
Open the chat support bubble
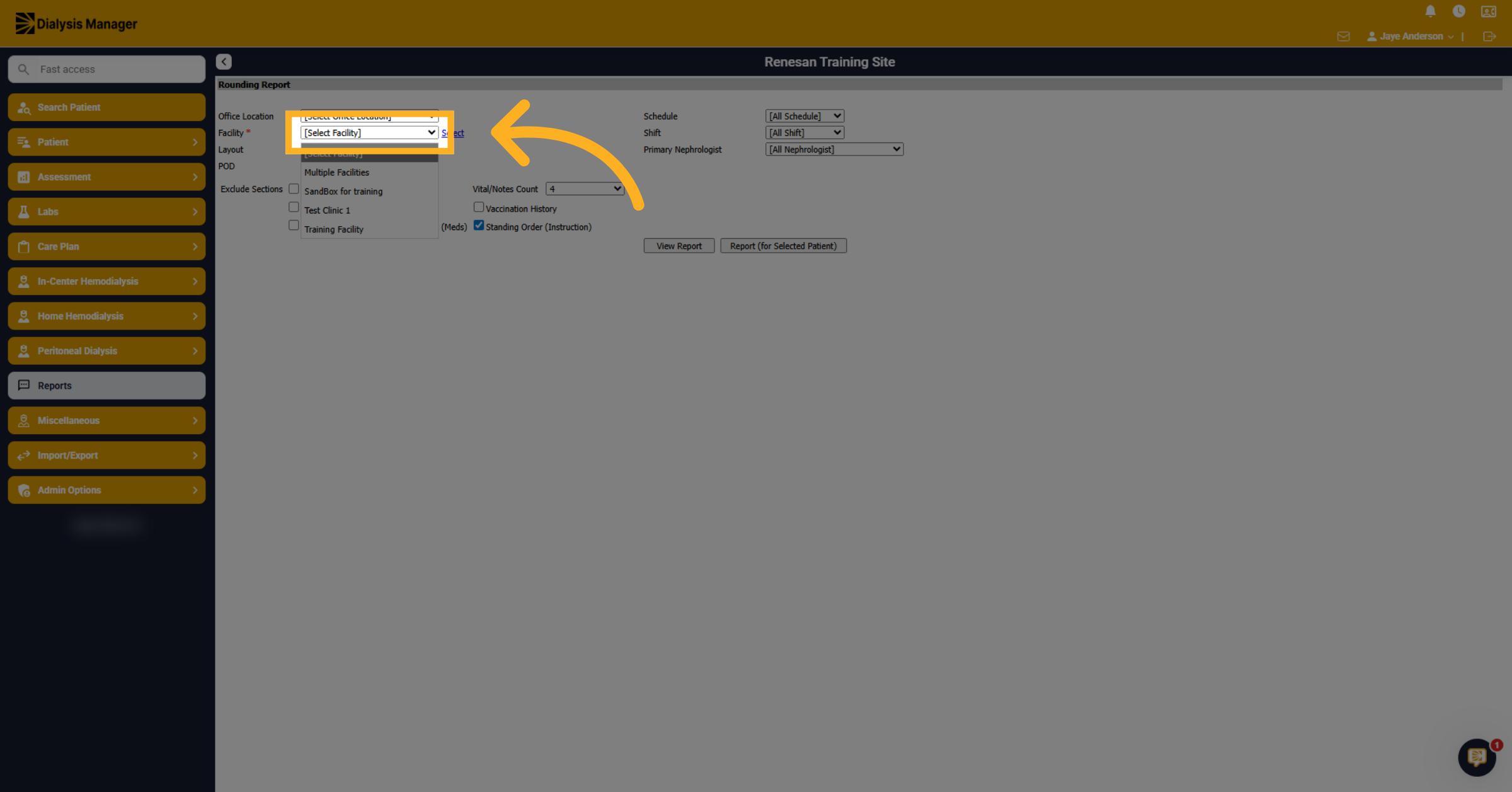pyautogui.click(x=1477, y=757)
